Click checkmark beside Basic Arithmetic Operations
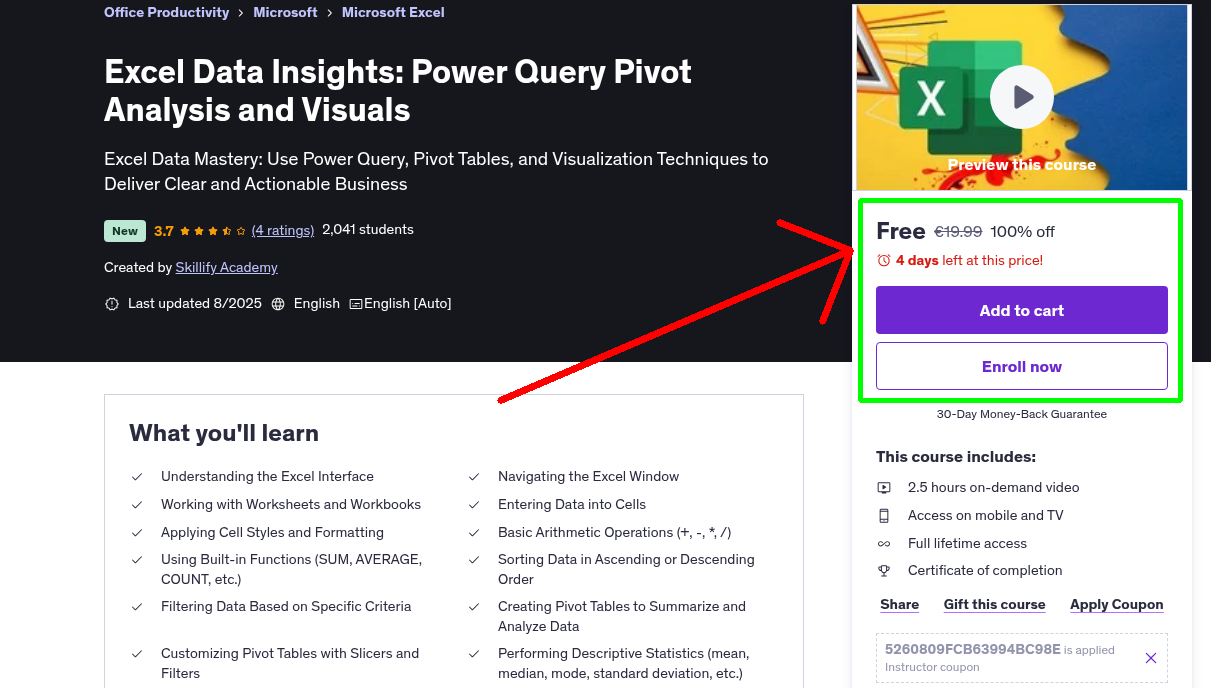Viewport: 1211px width, 688px height. pyautogui.click(x=474, y=533)
